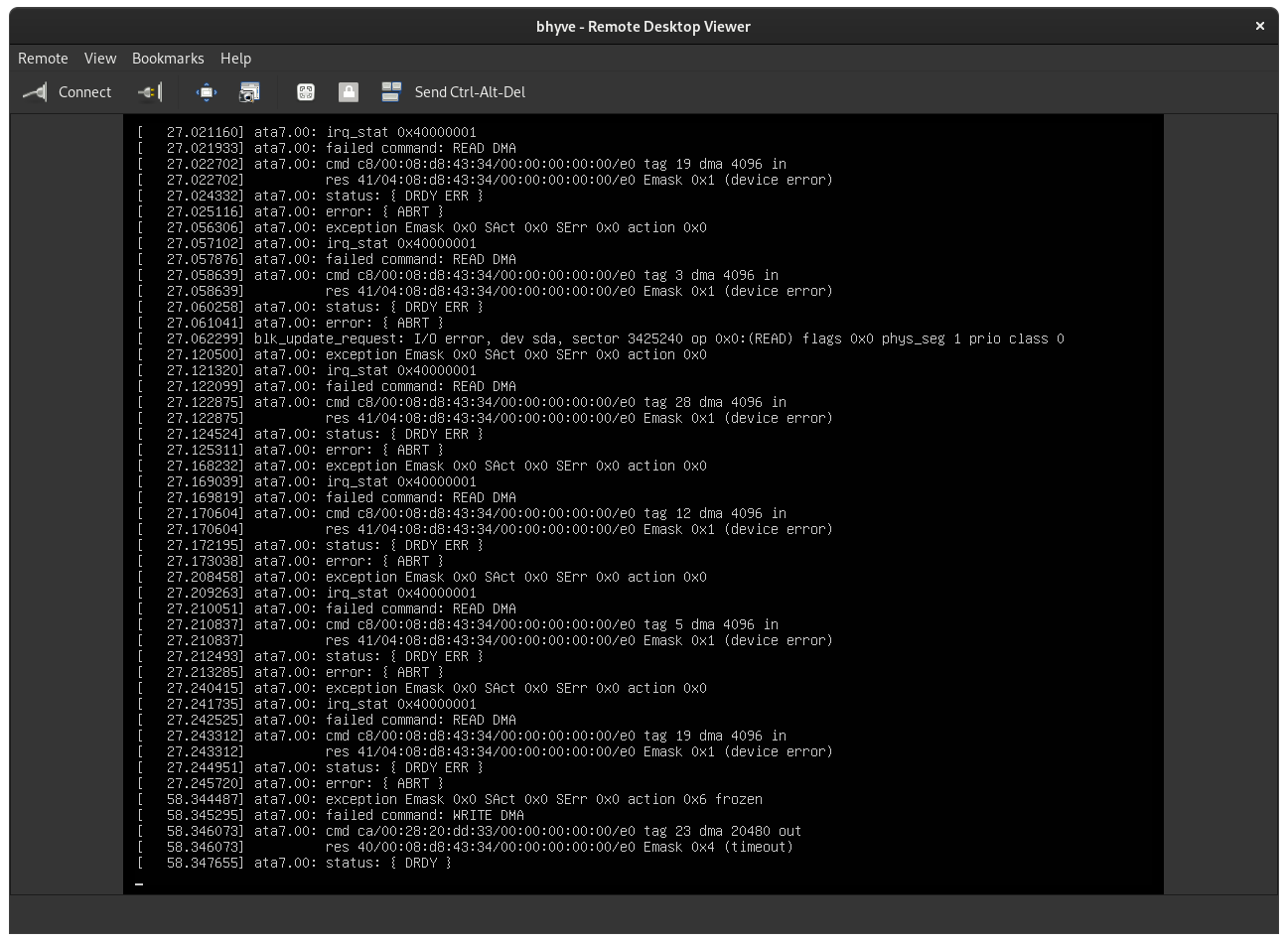The height and width of the screenshot is (943, 1288).
Task: Click the Send Ctrl-Alt-Del label
Action: tap(470, 92)
